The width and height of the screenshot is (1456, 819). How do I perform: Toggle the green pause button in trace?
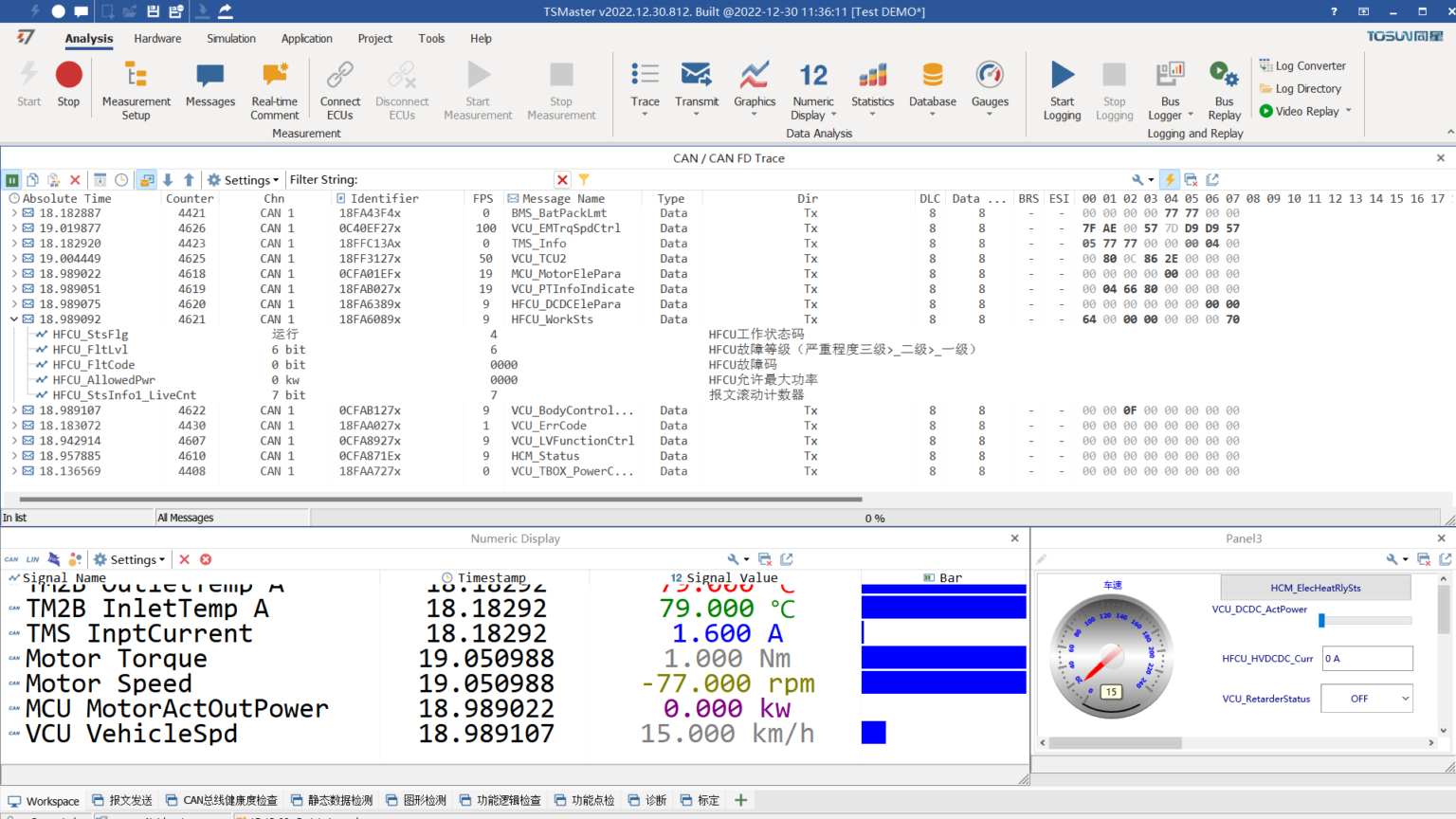point(12,180)
